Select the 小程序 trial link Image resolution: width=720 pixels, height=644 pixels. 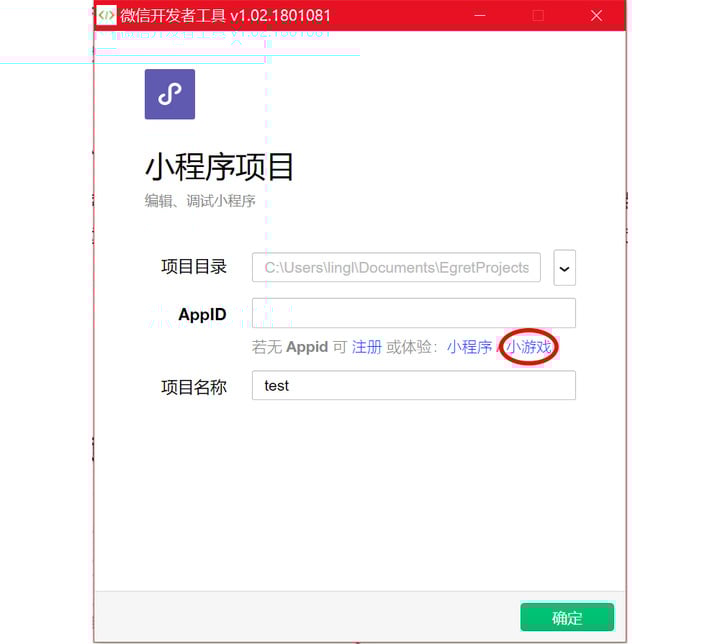(x=470, y=347)
